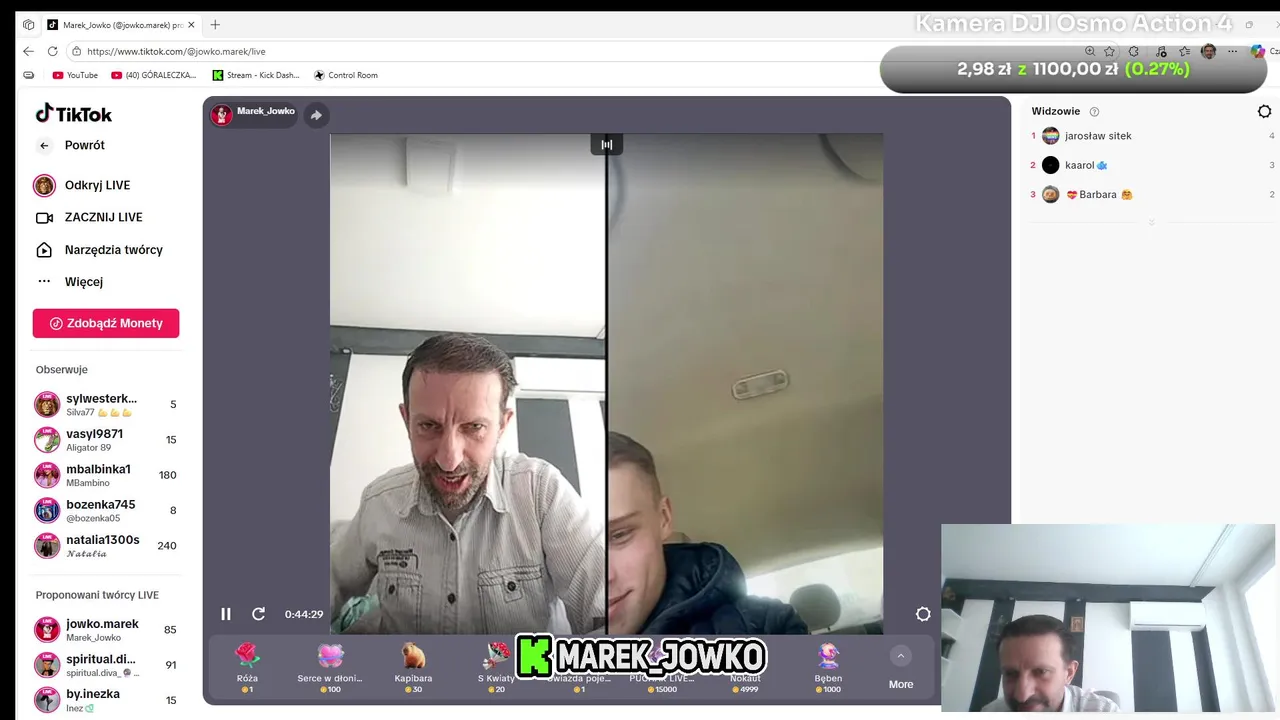This screenshot has width=1280, height=720.
Task: Close the Marek_Jowko browser tab
Action: tap(191, 25)
